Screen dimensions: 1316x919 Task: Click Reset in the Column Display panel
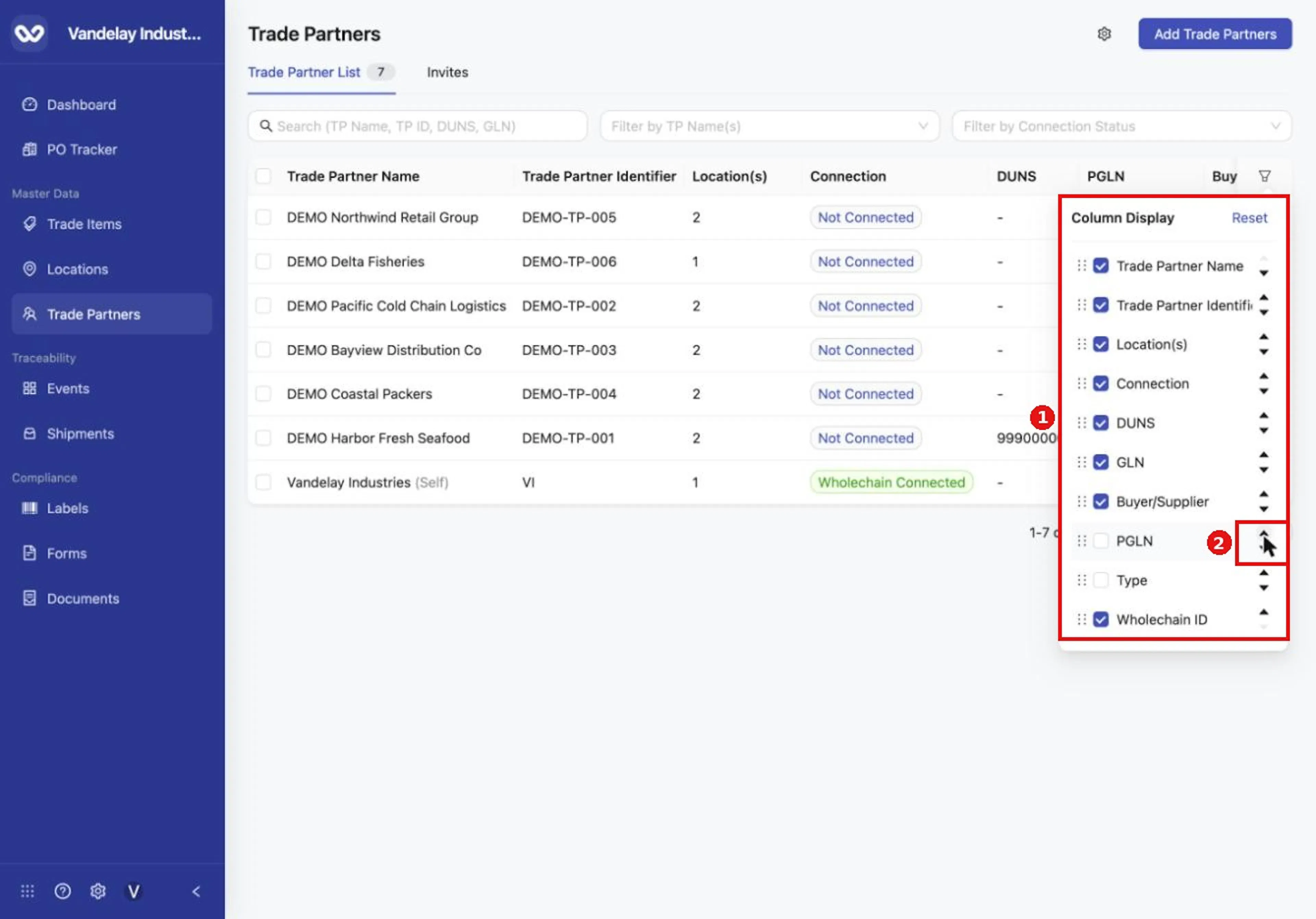(1249, 218)
